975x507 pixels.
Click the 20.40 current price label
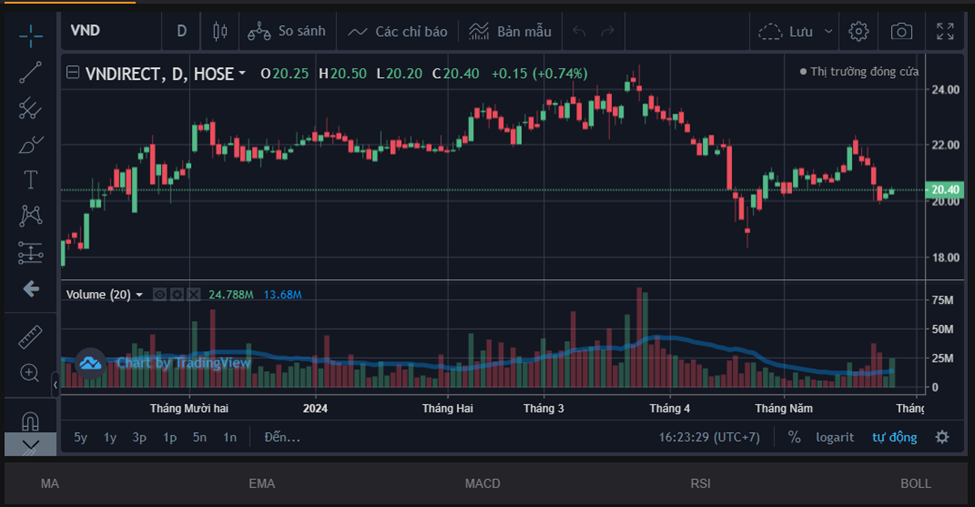[x=945, y=190]
